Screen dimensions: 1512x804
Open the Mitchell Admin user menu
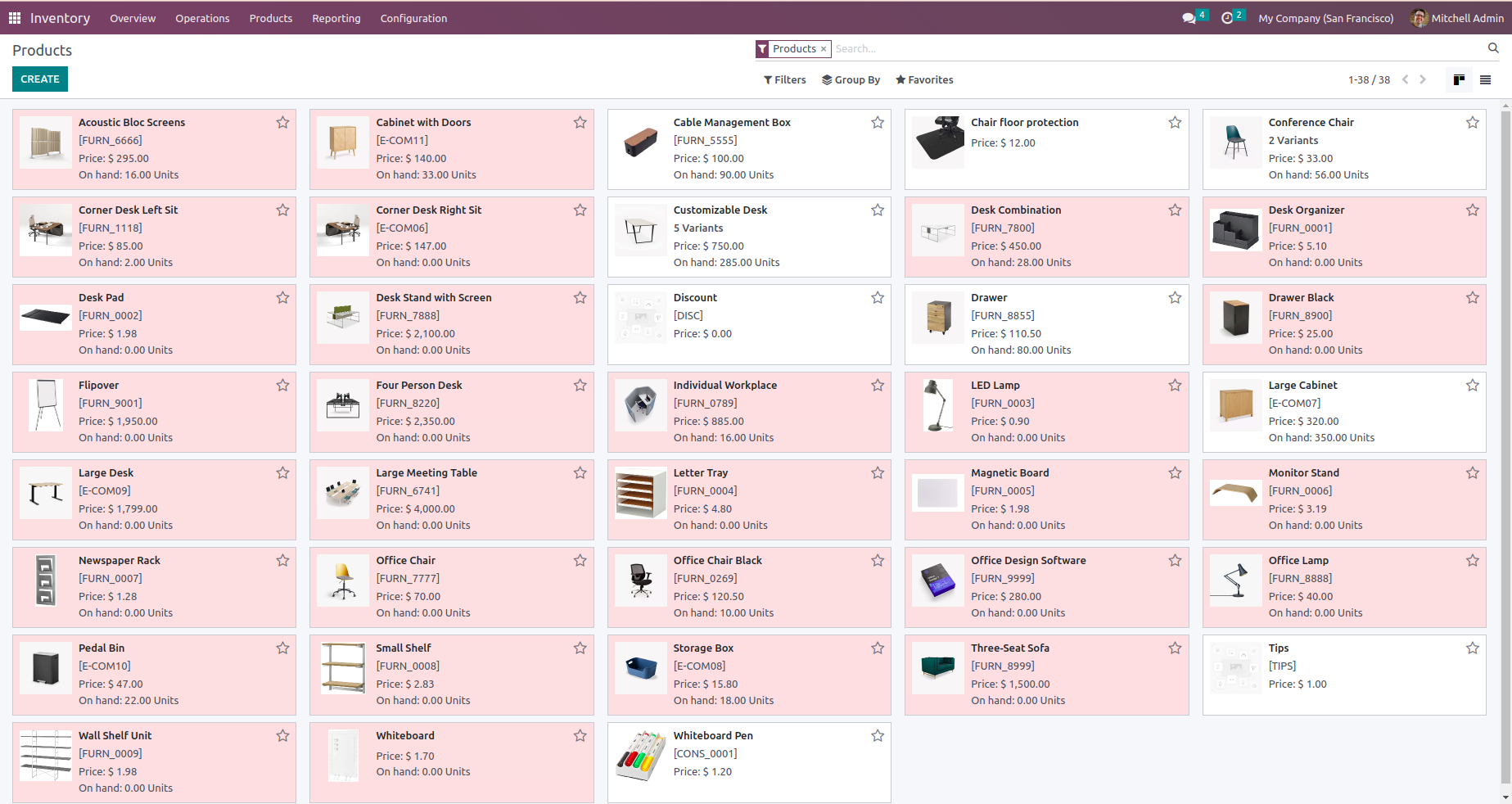[x=1457, y=18]
